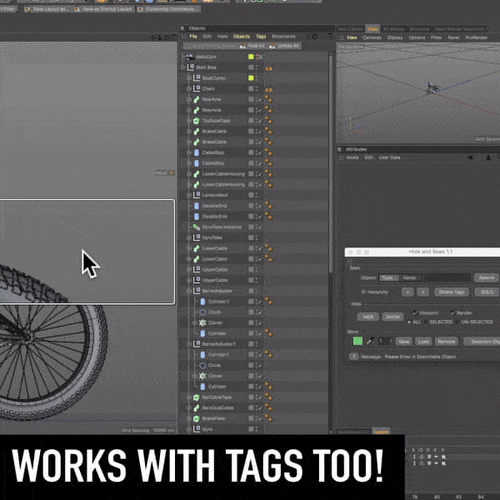Click the green layer swatch on MainCam row

tap(251, 57)
